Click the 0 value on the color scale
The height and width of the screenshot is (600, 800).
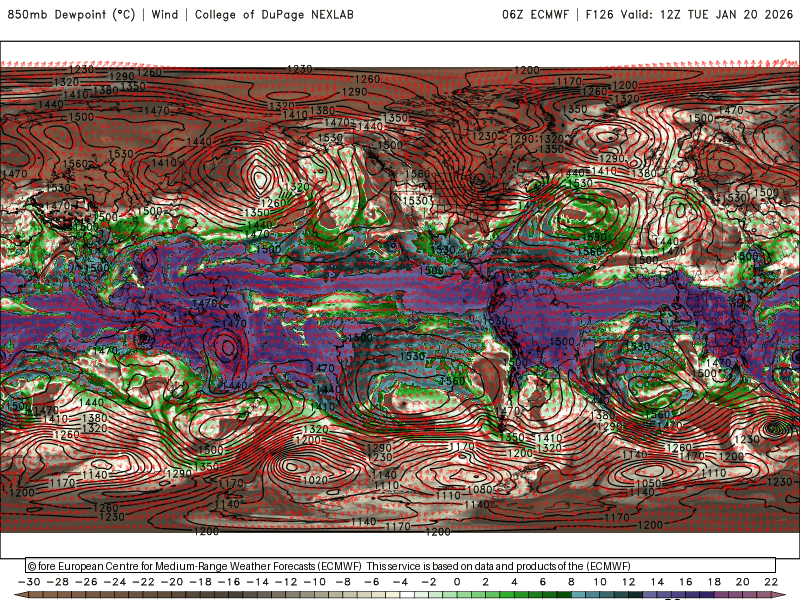[x=457, y=582]
